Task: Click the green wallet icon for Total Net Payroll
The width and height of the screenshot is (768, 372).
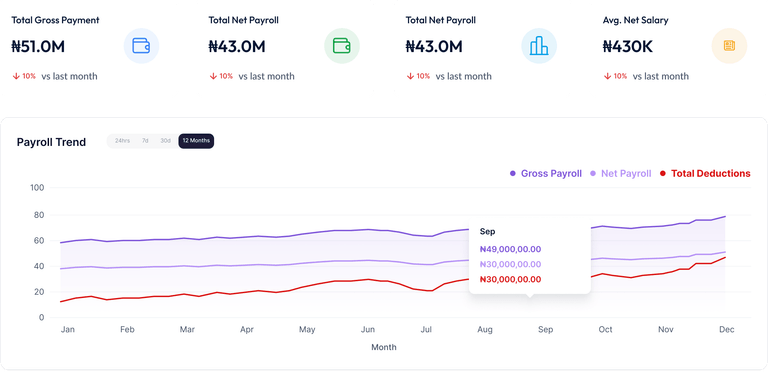Action: pos(342,46)
